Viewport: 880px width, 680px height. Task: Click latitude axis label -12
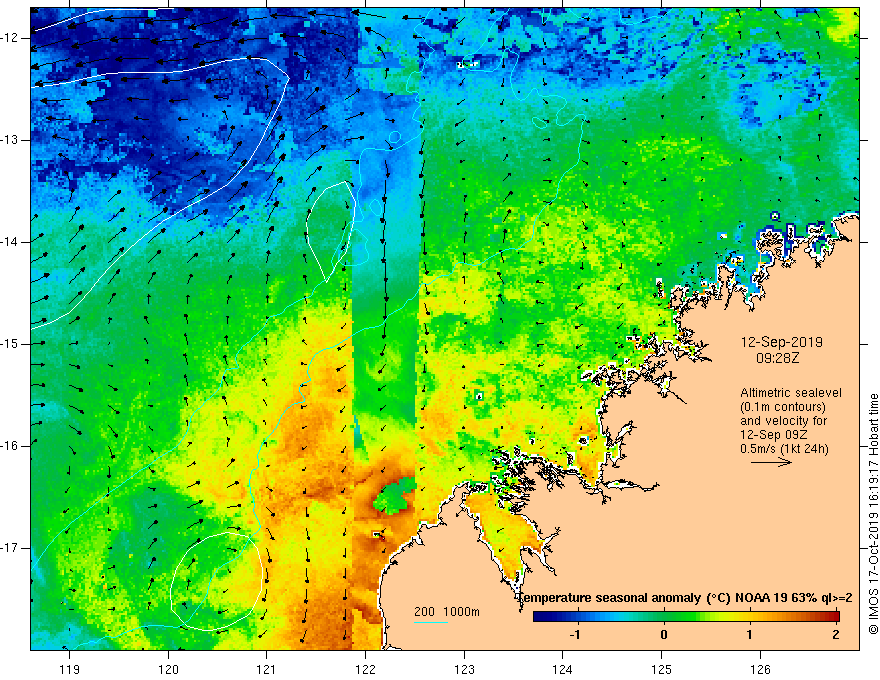click(11, 38)
